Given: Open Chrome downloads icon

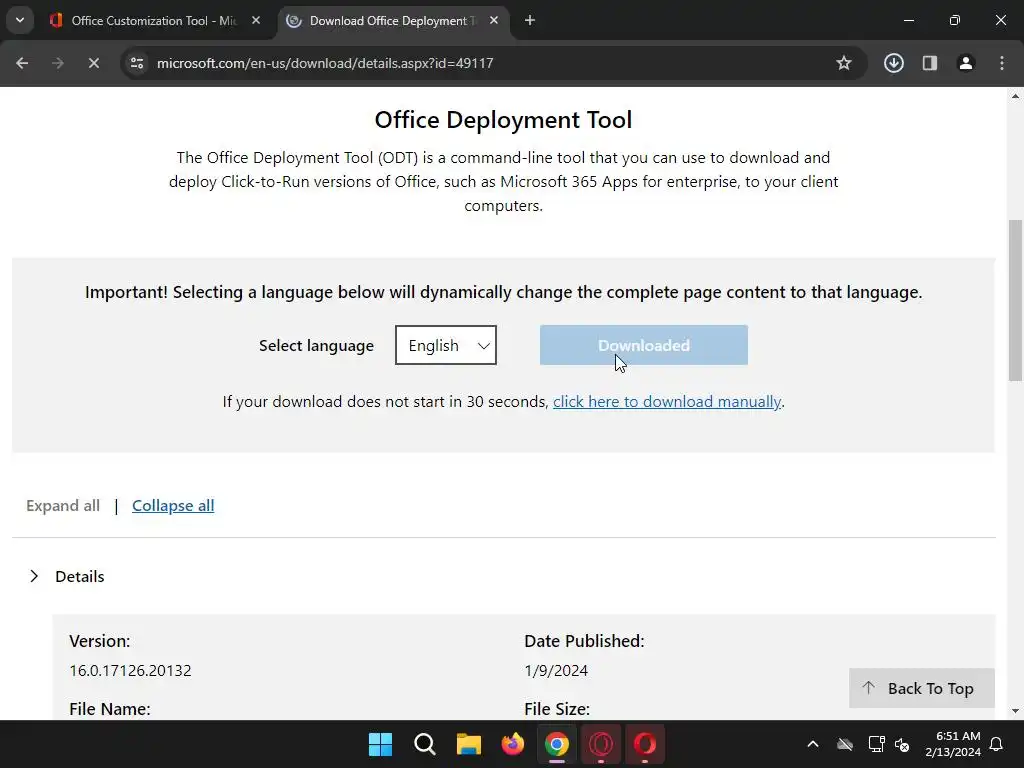Looking at the screenshot, I should click(x=894, y=63).
